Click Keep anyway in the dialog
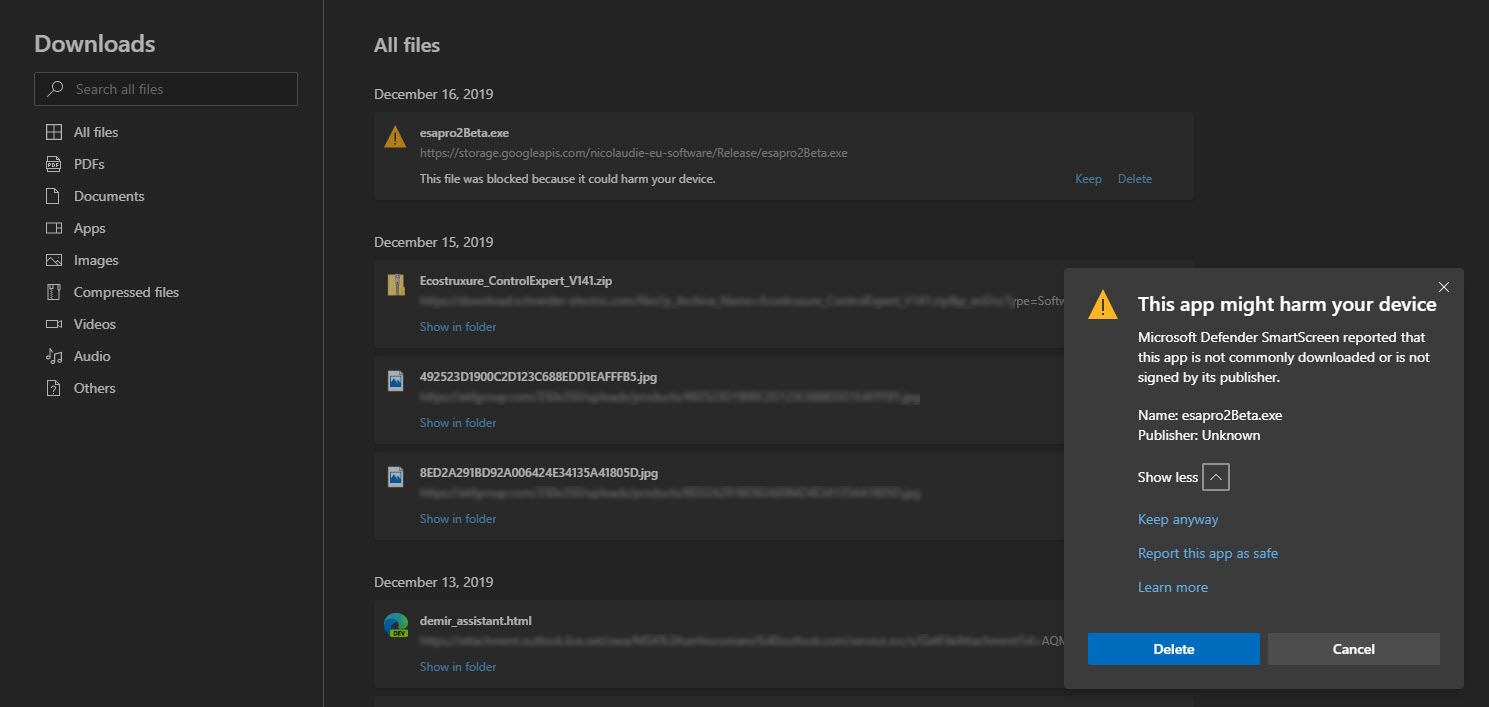This screenshot has height=707, width=1489. pos(1178,519)
